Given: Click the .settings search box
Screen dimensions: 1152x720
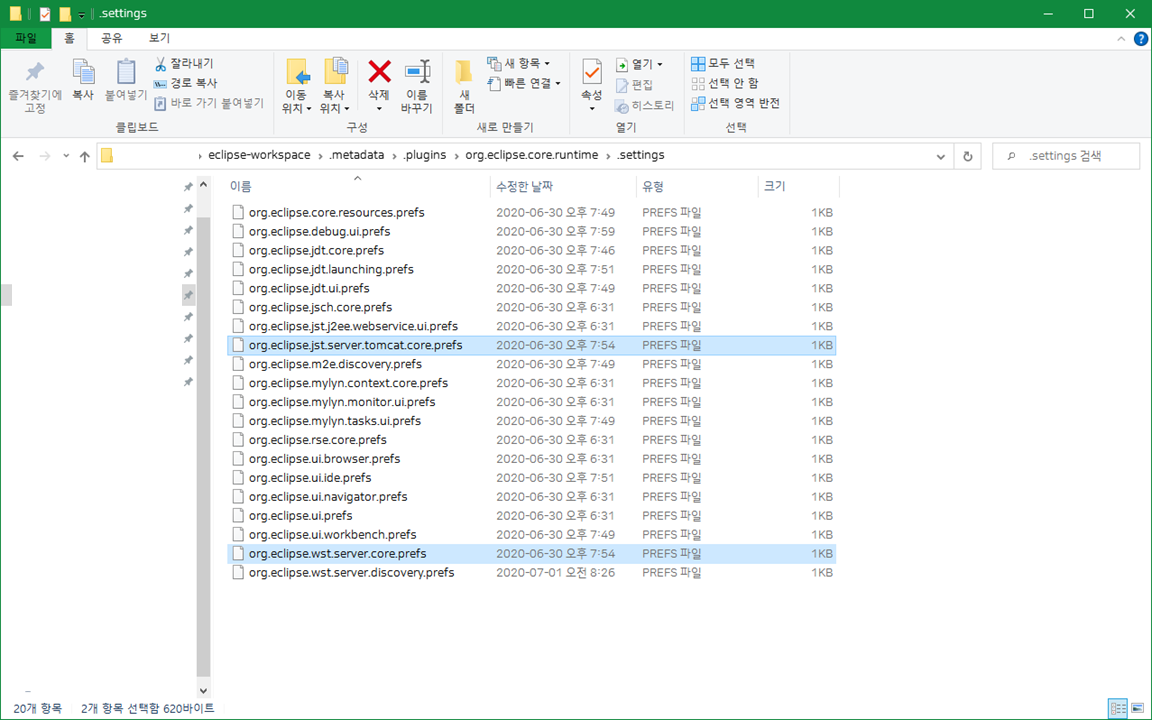Looking at the screenshot, I should coord(1065,156).
